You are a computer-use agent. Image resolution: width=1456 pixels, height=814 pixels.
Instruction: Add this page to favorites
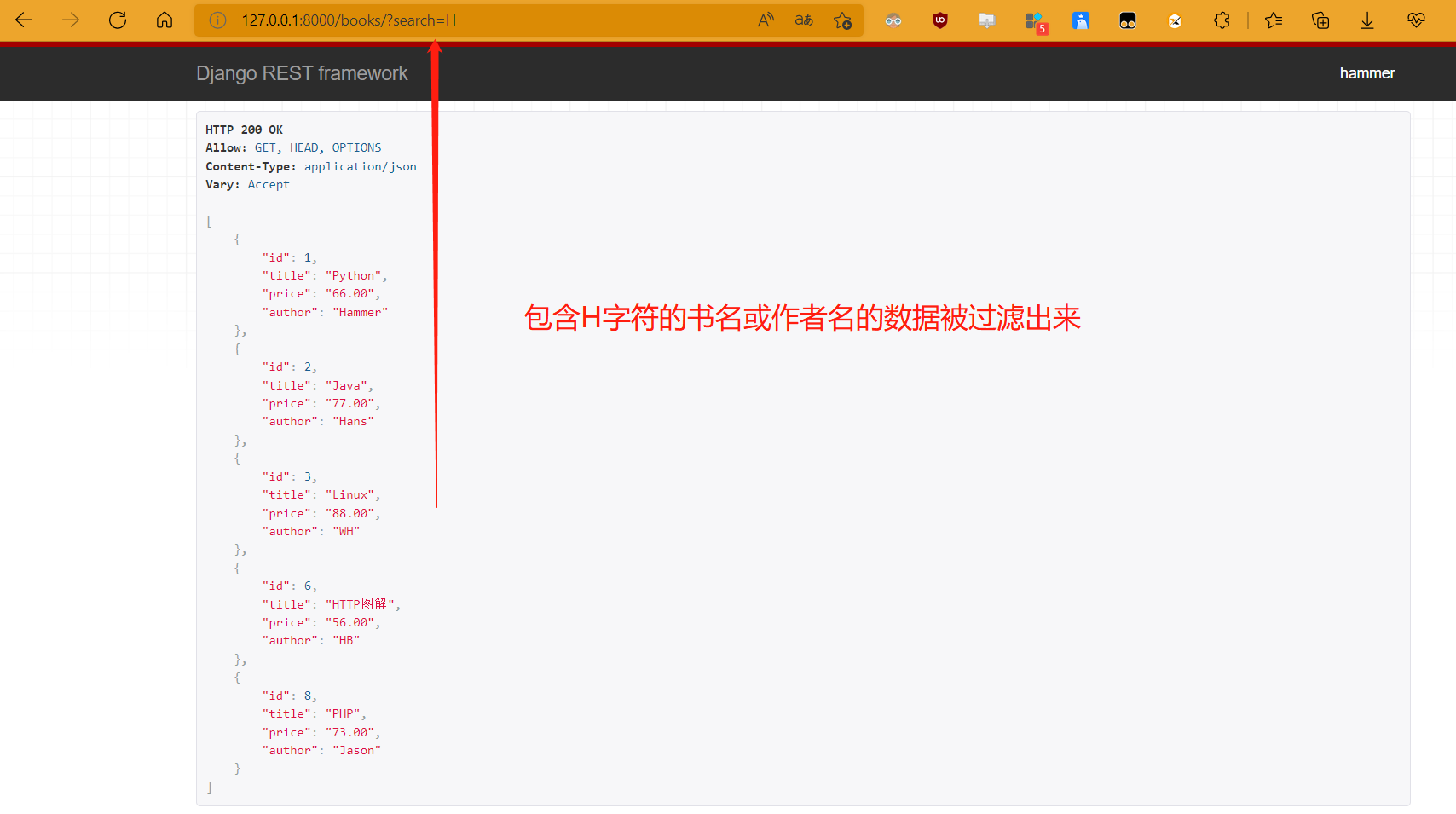843,20
